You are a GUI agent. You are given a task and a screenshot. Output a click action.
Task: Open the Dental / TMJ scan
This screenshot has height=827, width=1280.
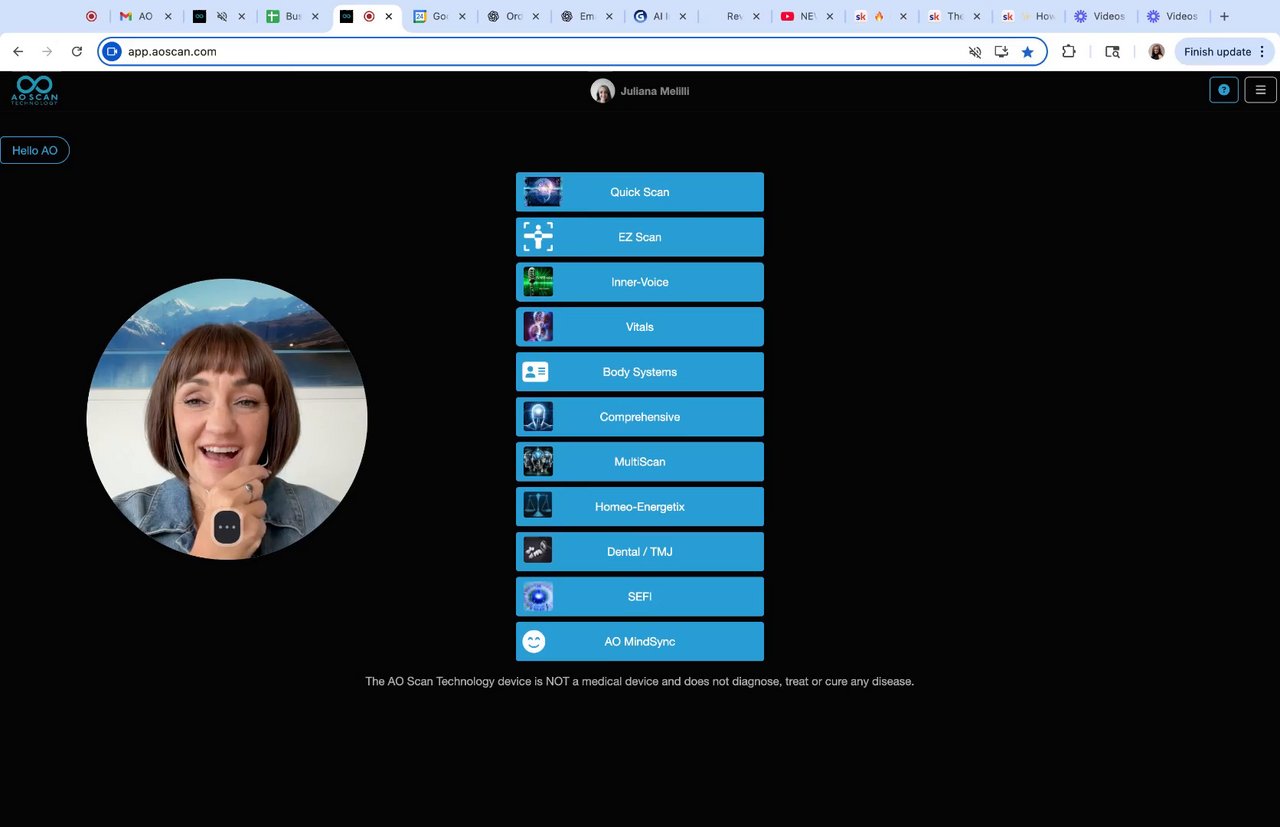click(640, 552)
